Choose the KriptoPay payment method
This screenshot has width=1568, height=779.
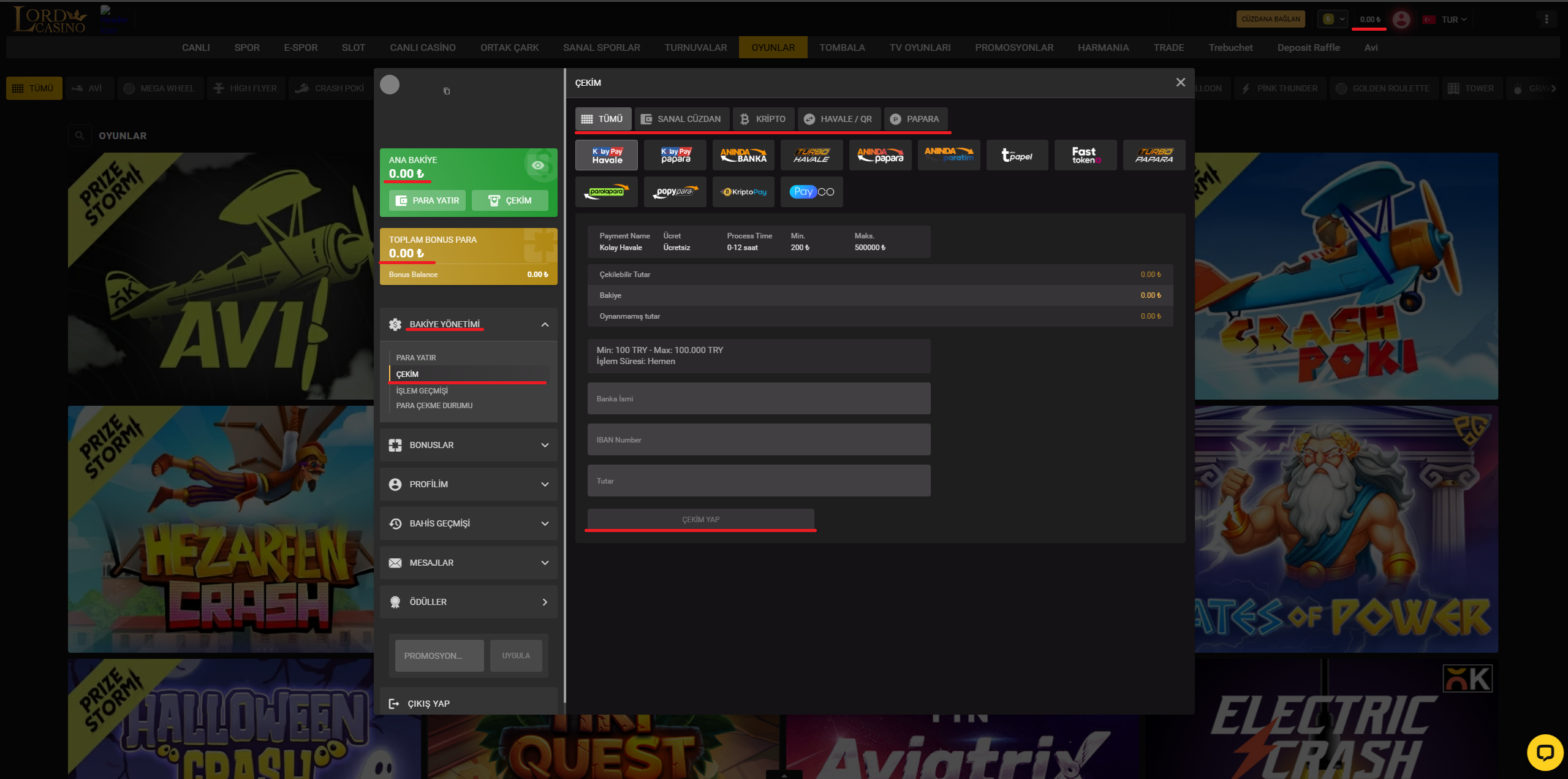point(743,192)
